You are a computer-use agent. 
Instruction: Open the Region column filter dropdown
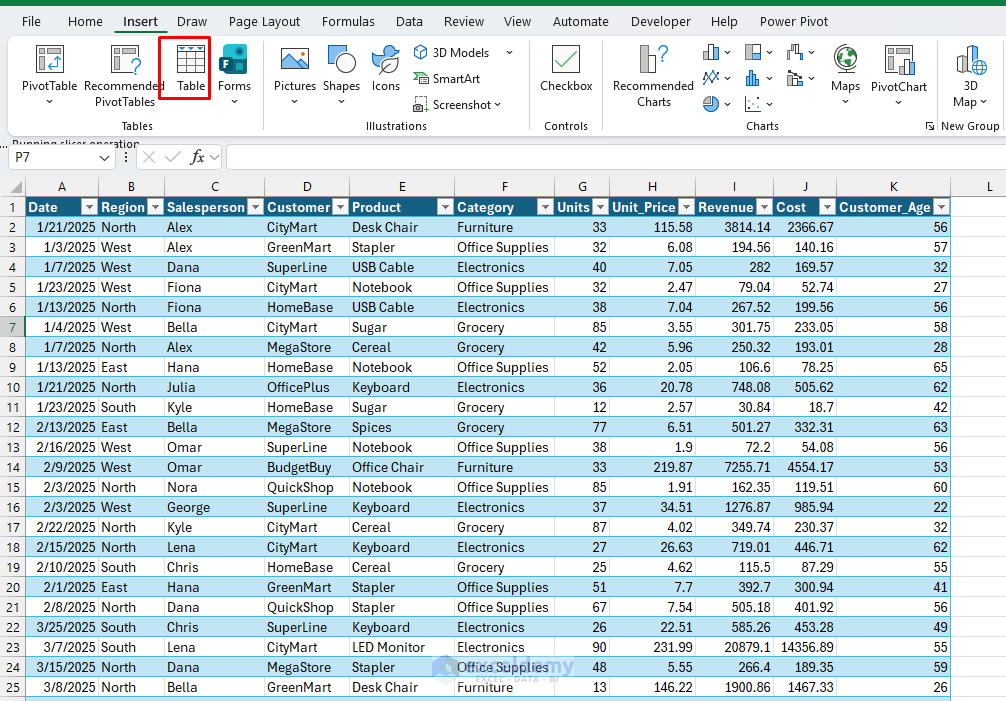click(154, 207)
